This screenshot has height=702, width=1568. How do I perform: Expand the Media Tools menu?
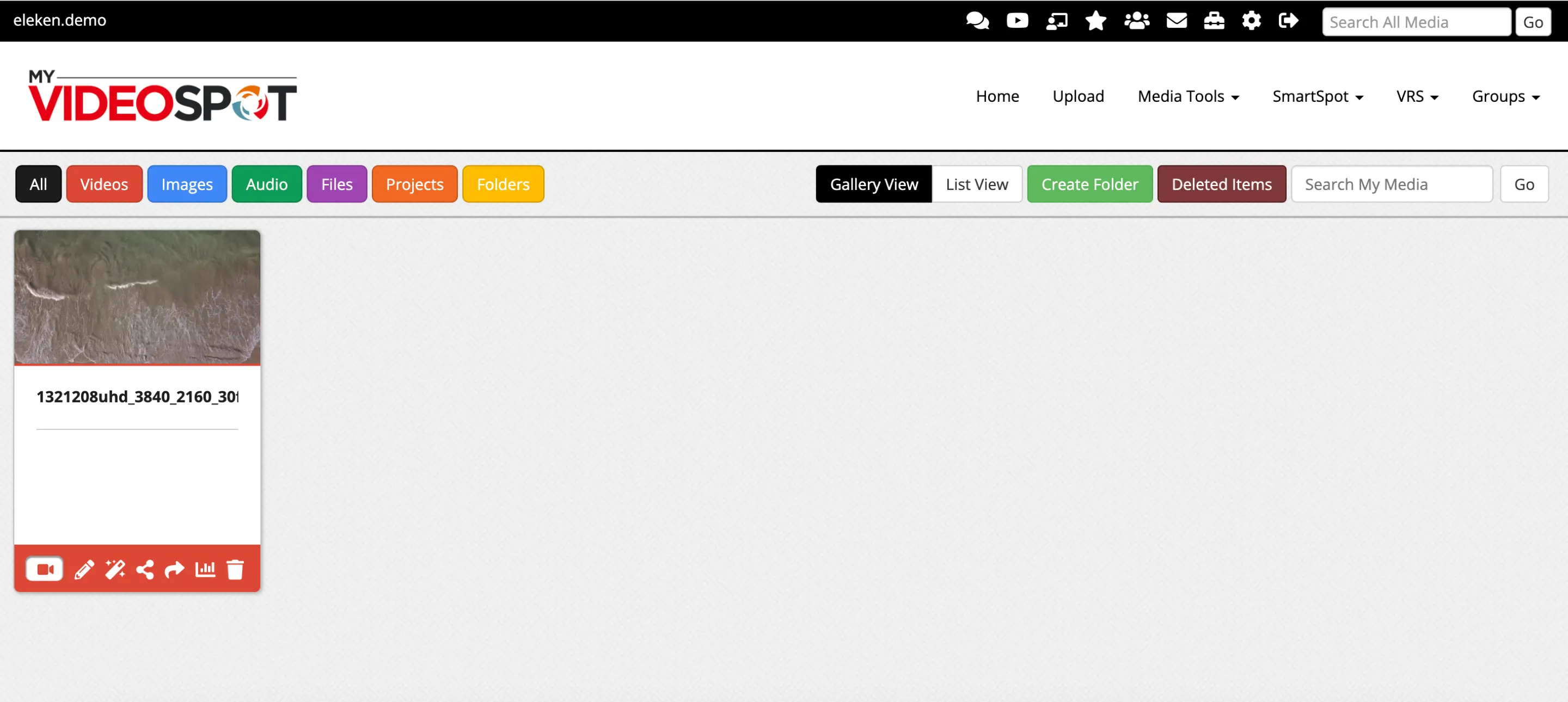coord(1187,96)
